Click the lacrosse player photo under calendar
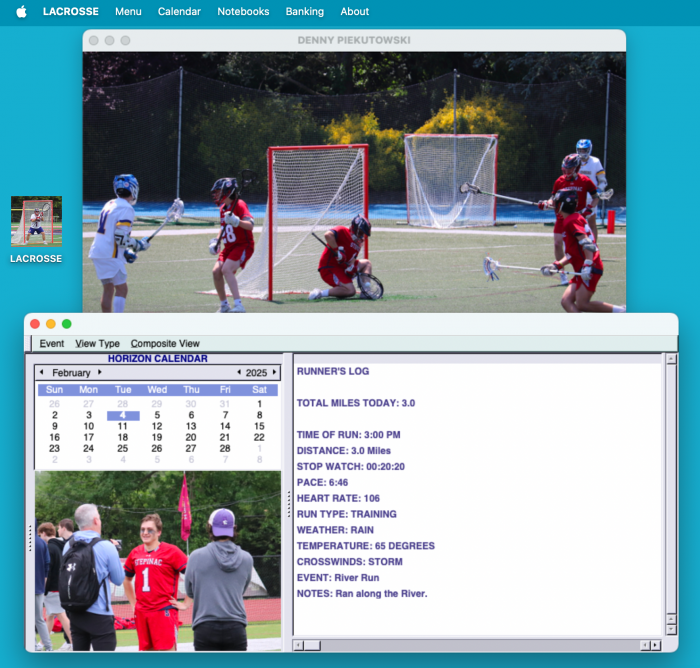This screenshot has height=668, width=700. (x=157, y=560)
